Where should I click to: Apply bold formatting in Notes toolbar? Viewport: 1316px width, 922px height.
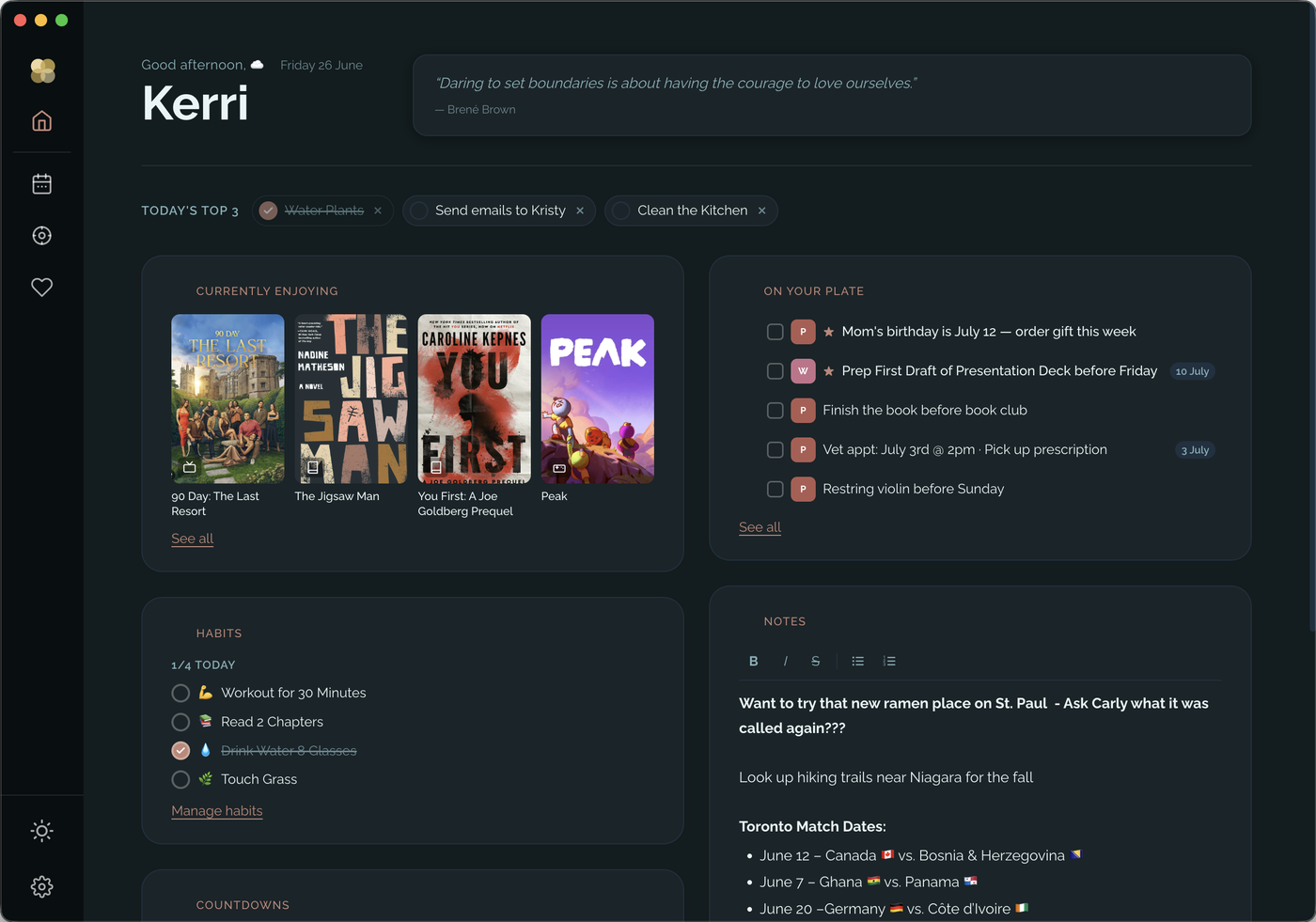point(753,662)
